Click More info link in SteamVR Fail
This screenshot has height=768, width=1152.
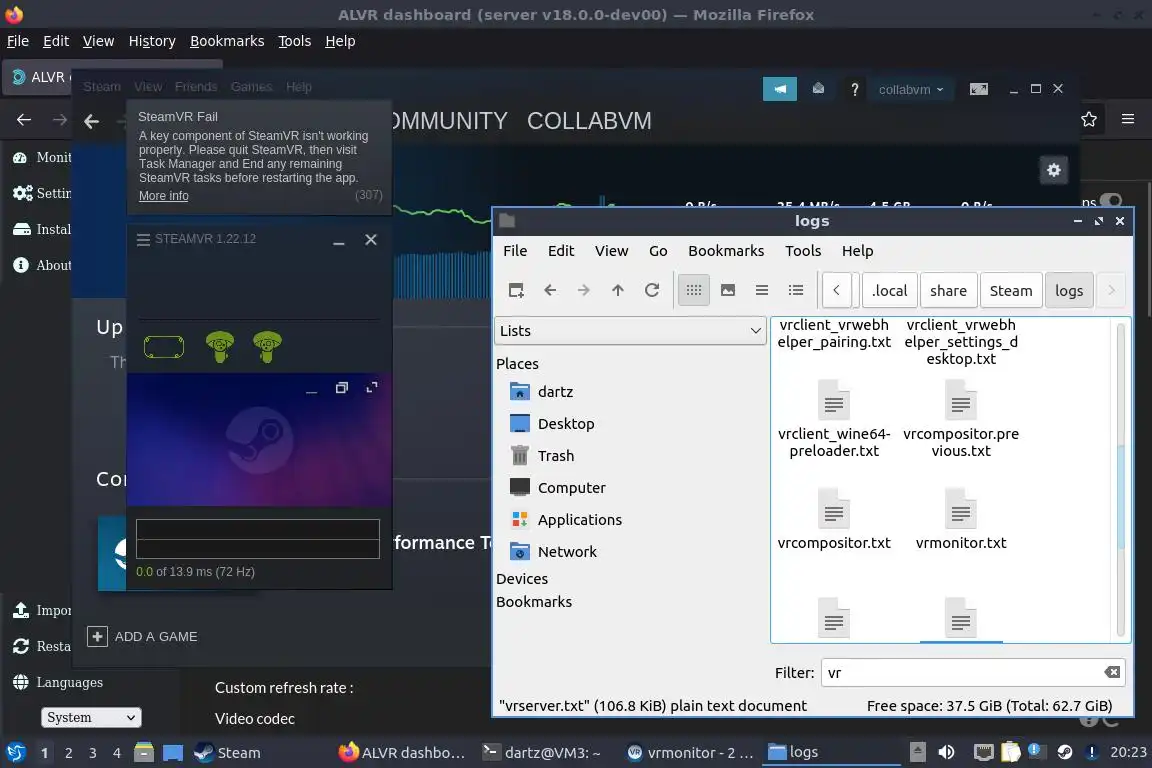[164, 195]
